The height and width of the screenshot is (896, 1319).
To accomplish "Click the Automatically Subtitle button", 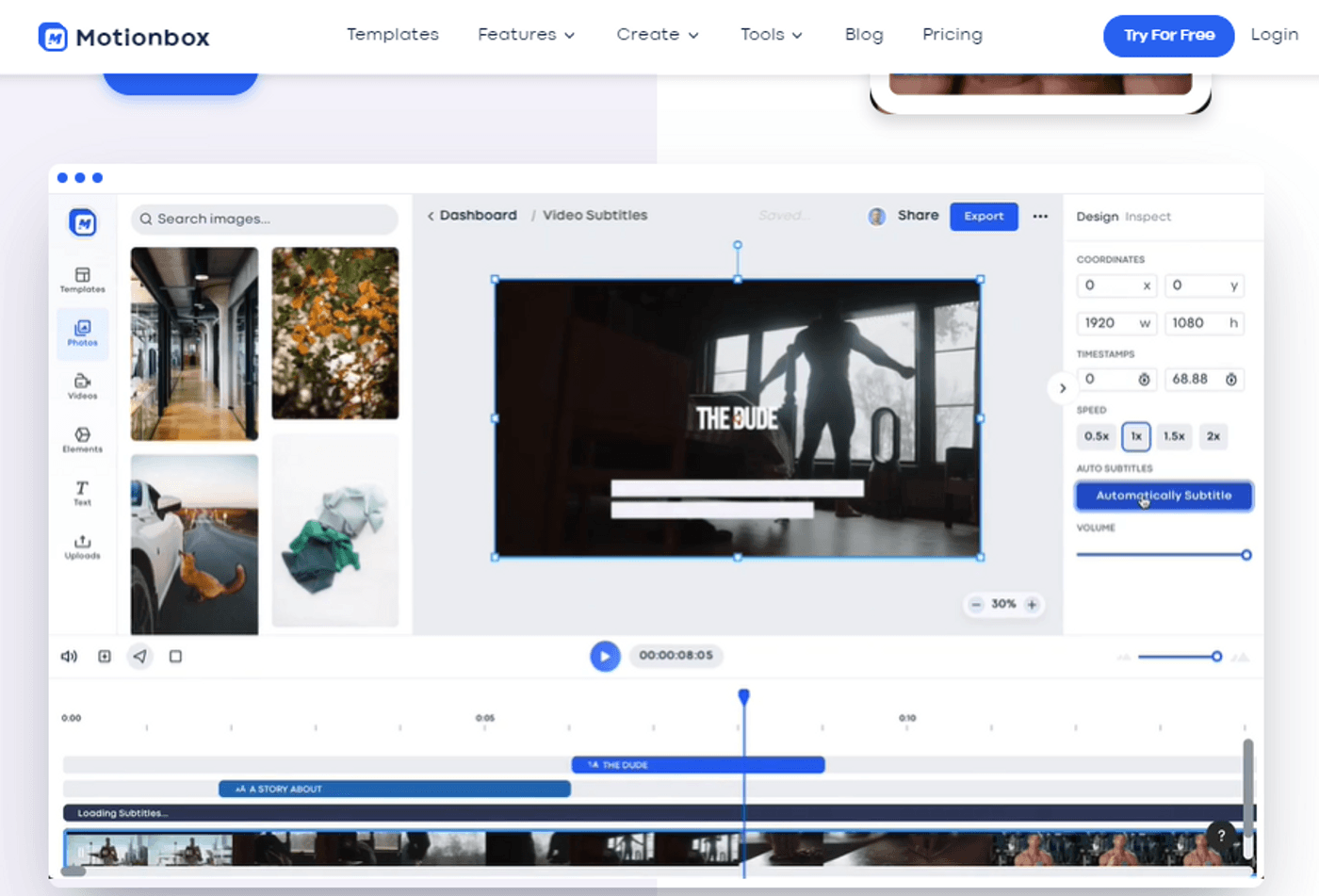I will [1164, 496].
